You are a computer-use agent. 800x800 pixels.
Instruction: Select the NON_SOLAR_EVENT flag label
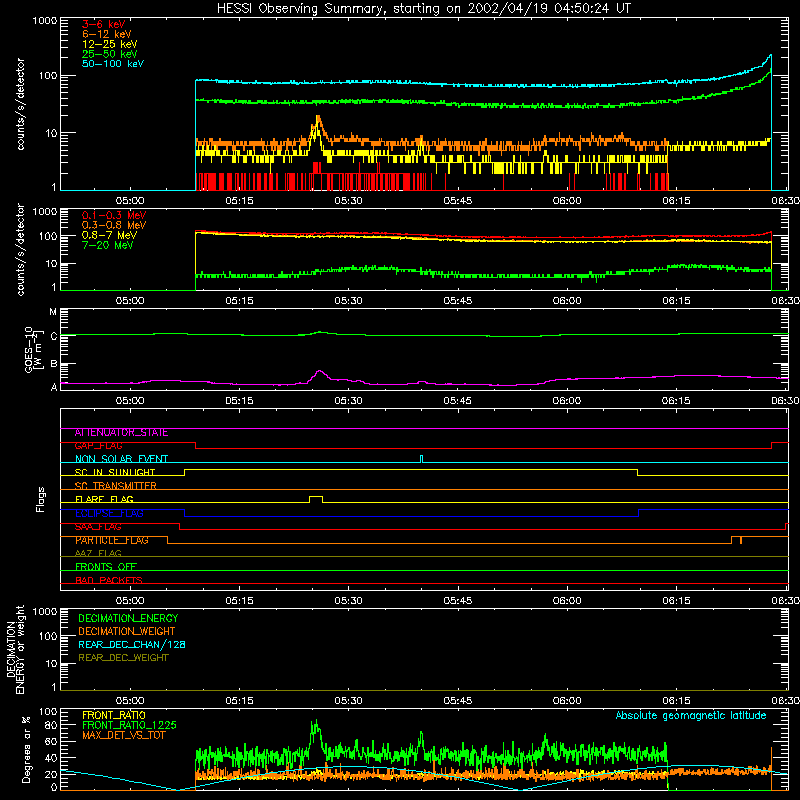(x=121, y=459)
